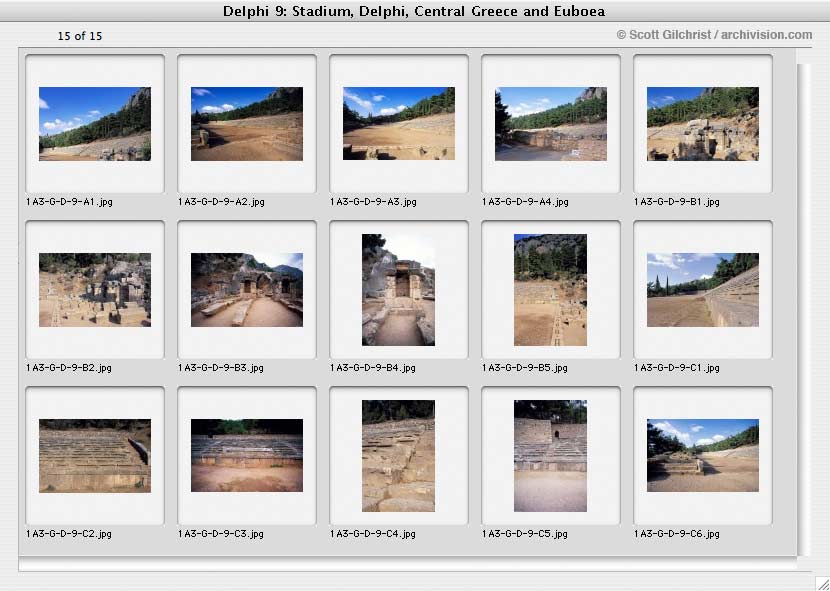Image resolution: width=830 pixels, height=591 pixels.
Task: Click the vertical scrollbar track
Action: [804, 310]
